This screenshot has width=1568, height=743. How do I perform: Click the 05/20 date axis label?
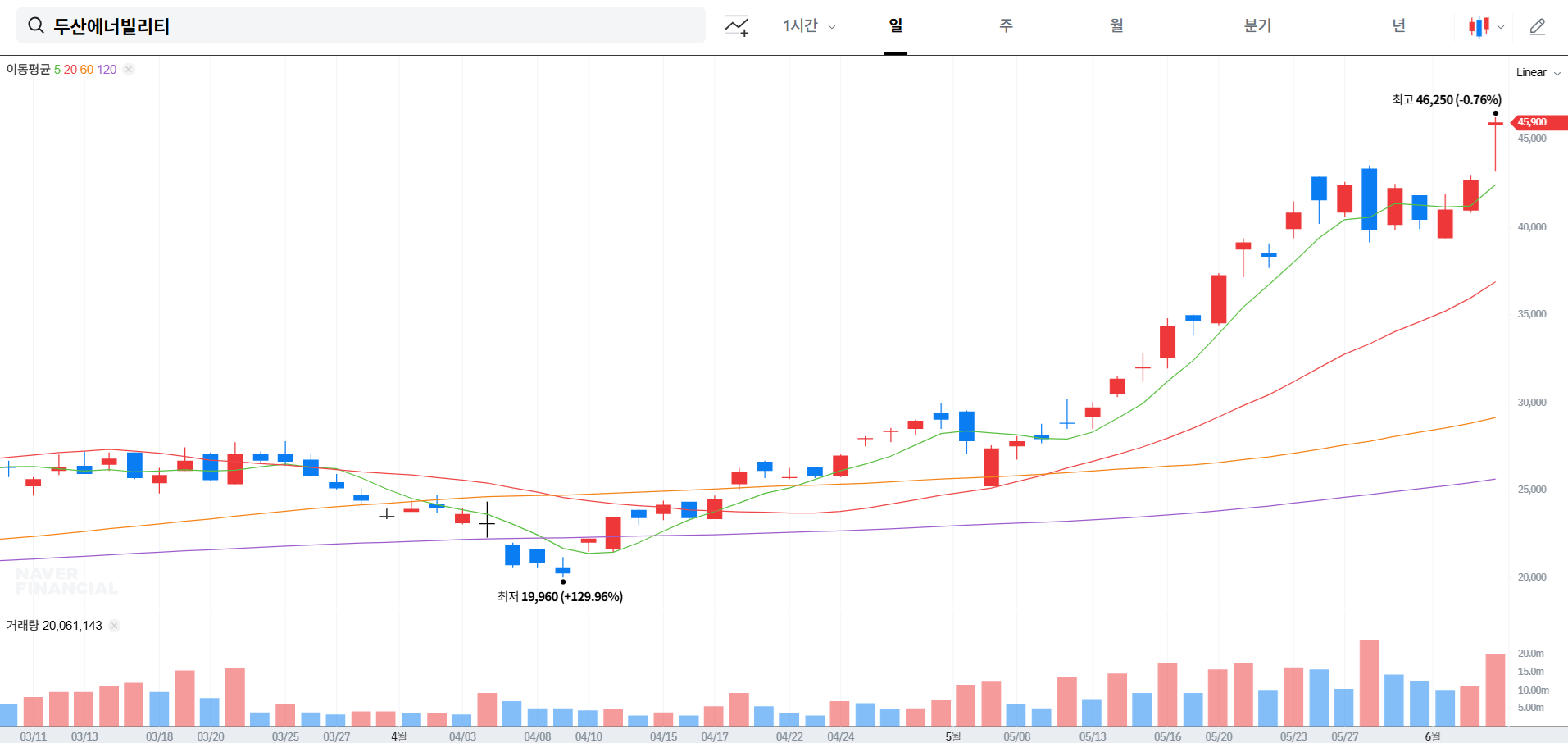pos(1219,736)
